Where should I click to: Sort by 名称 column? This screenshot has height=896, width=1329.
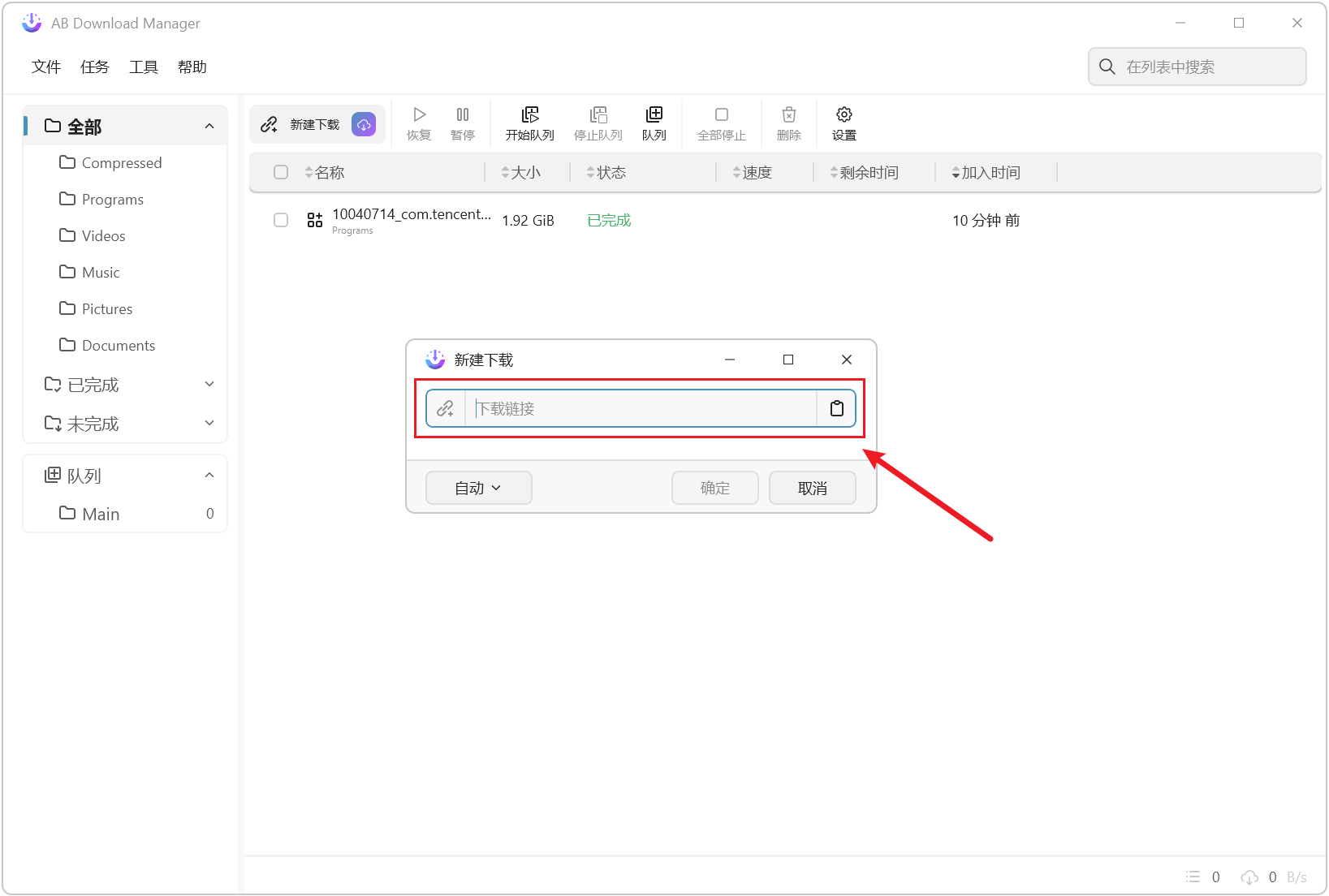point(324,172)
